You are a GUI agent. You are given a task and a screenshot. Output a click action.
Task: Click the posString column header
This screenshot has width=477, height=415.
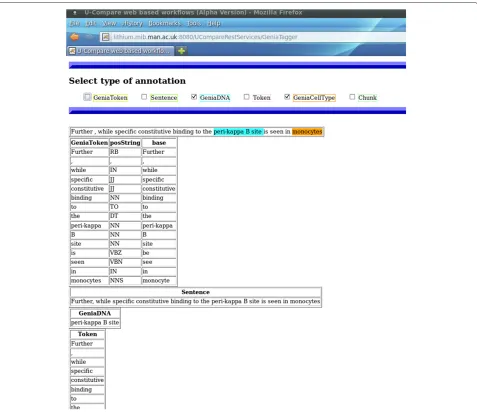click(125, 143)
